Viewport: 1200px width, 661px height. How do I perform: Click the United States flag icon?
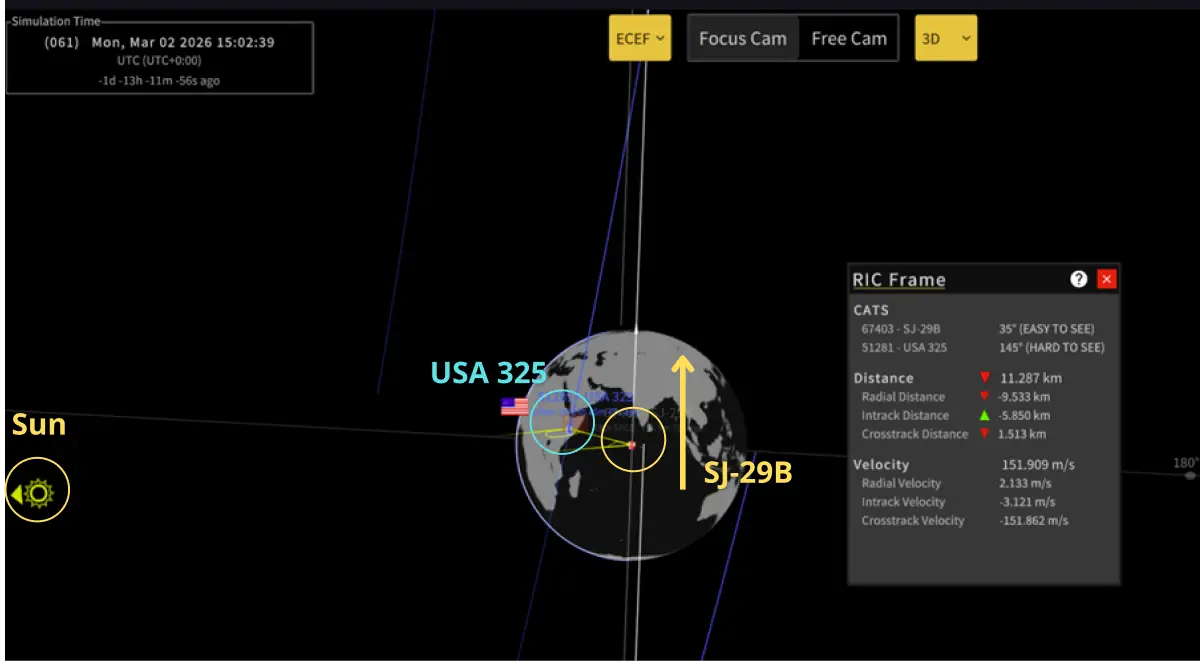click(515, 407)
